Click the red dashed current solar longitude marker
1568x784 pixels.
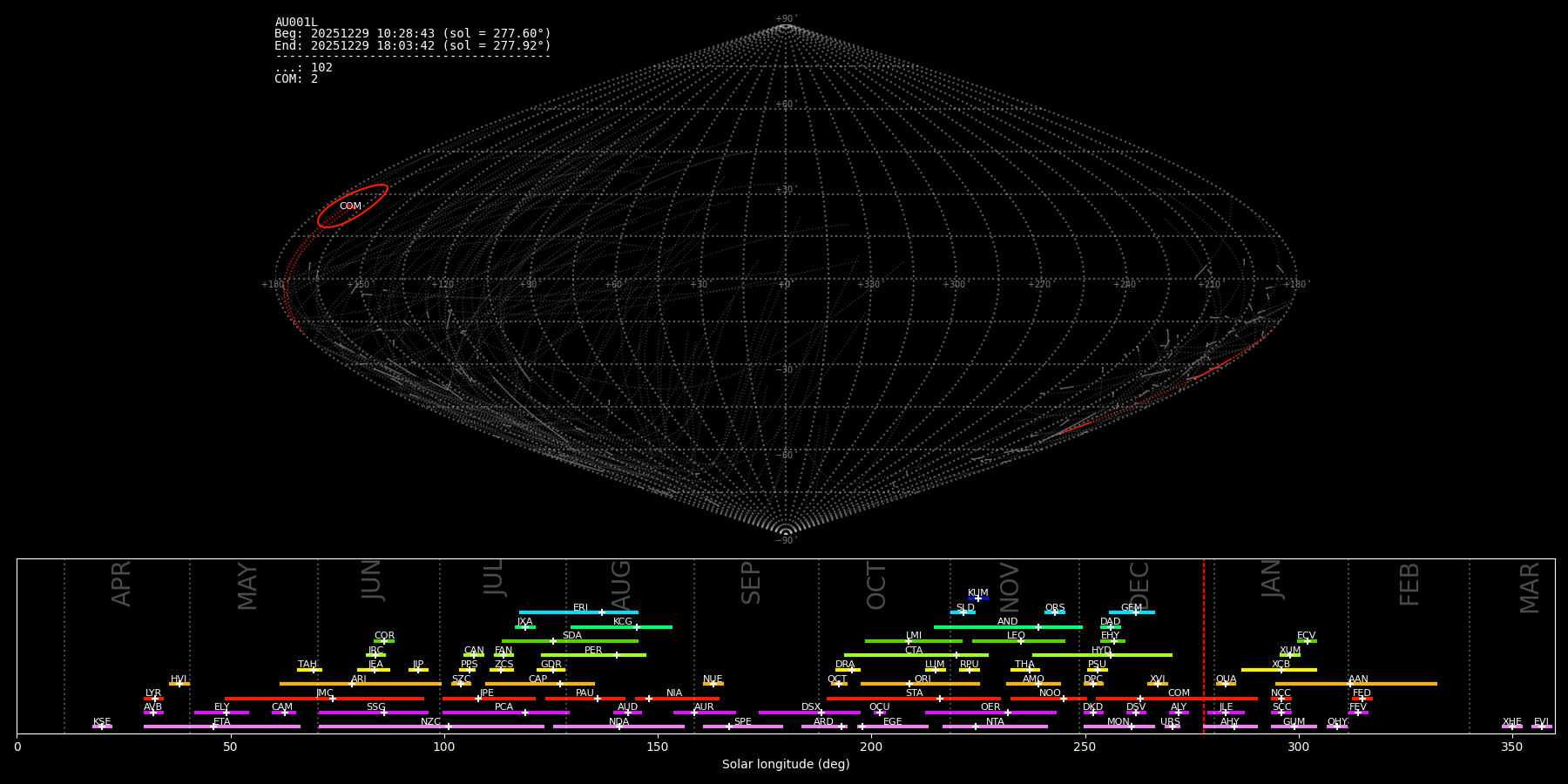(1204, 645)
